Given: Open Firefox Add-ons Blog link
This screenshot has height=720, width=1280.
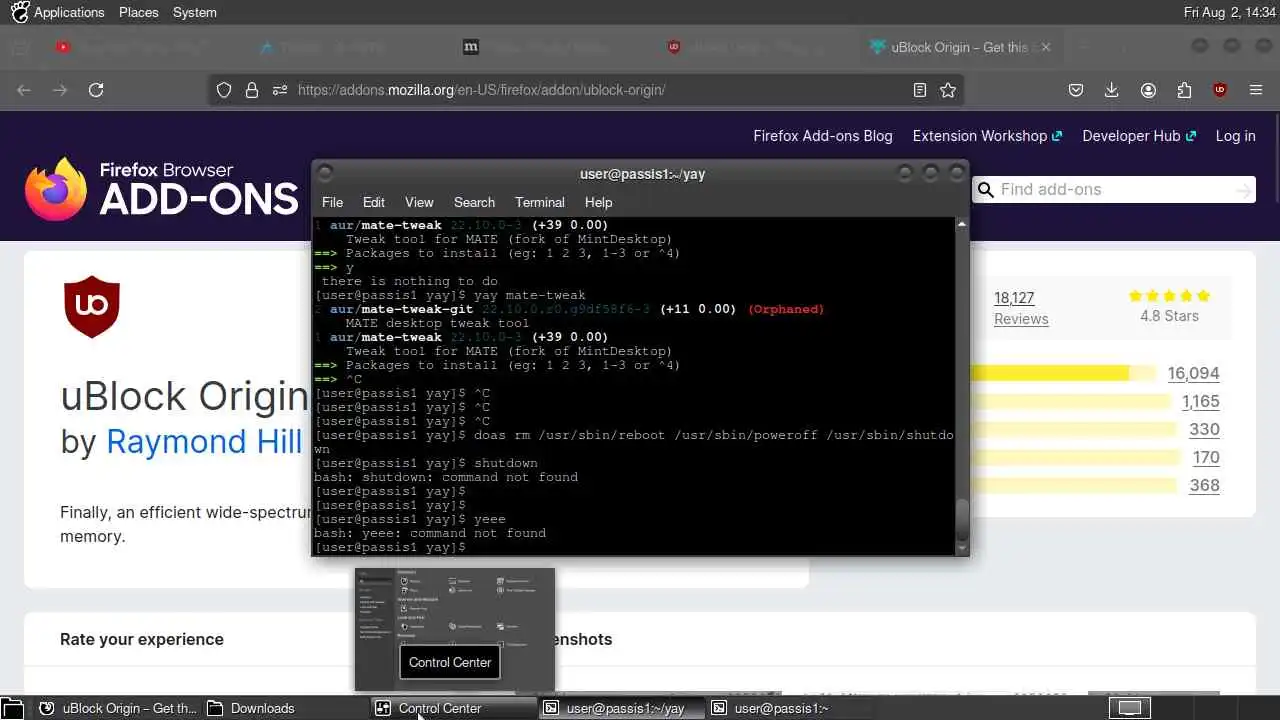Looking at the screenshot, I should (x=823, y=136).
